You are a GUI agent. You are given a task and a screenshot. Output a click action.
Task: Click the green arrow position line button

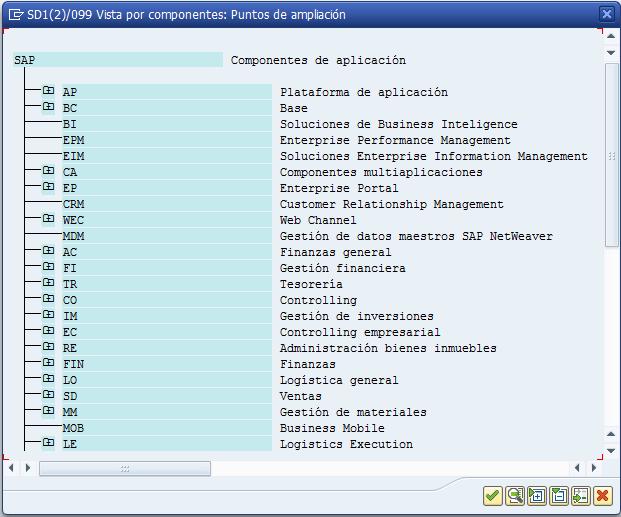(581, 496)
